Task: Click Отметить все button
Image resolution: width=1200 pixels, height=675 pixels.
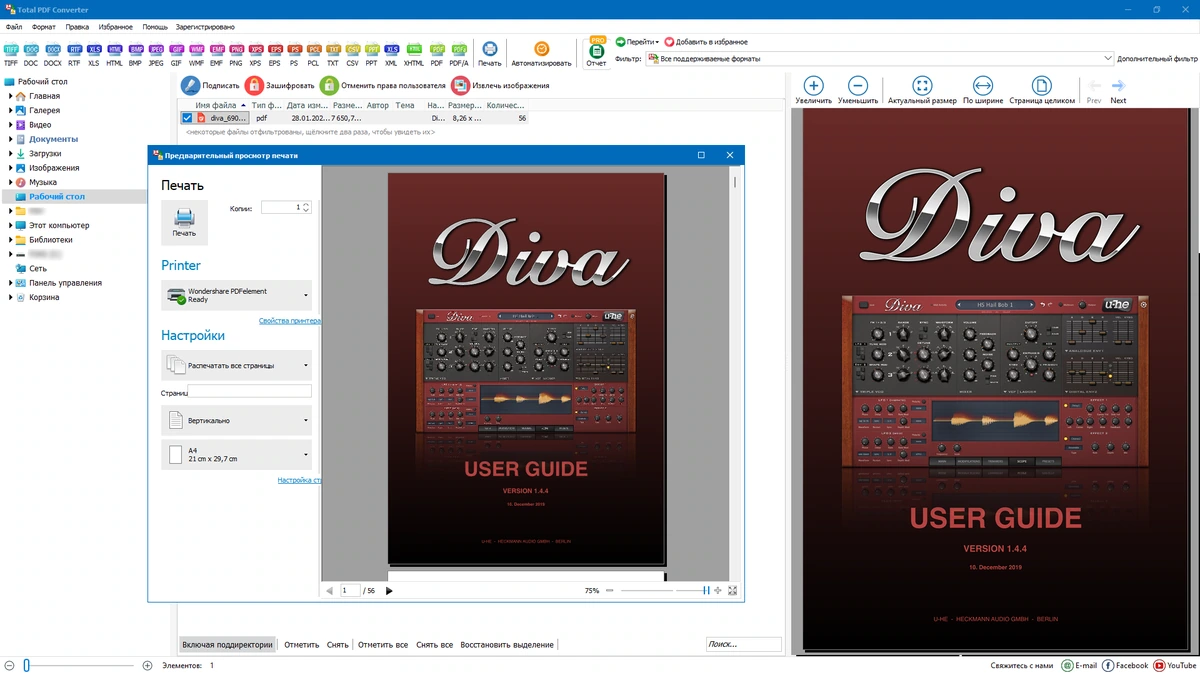Action: coord(383,645)
